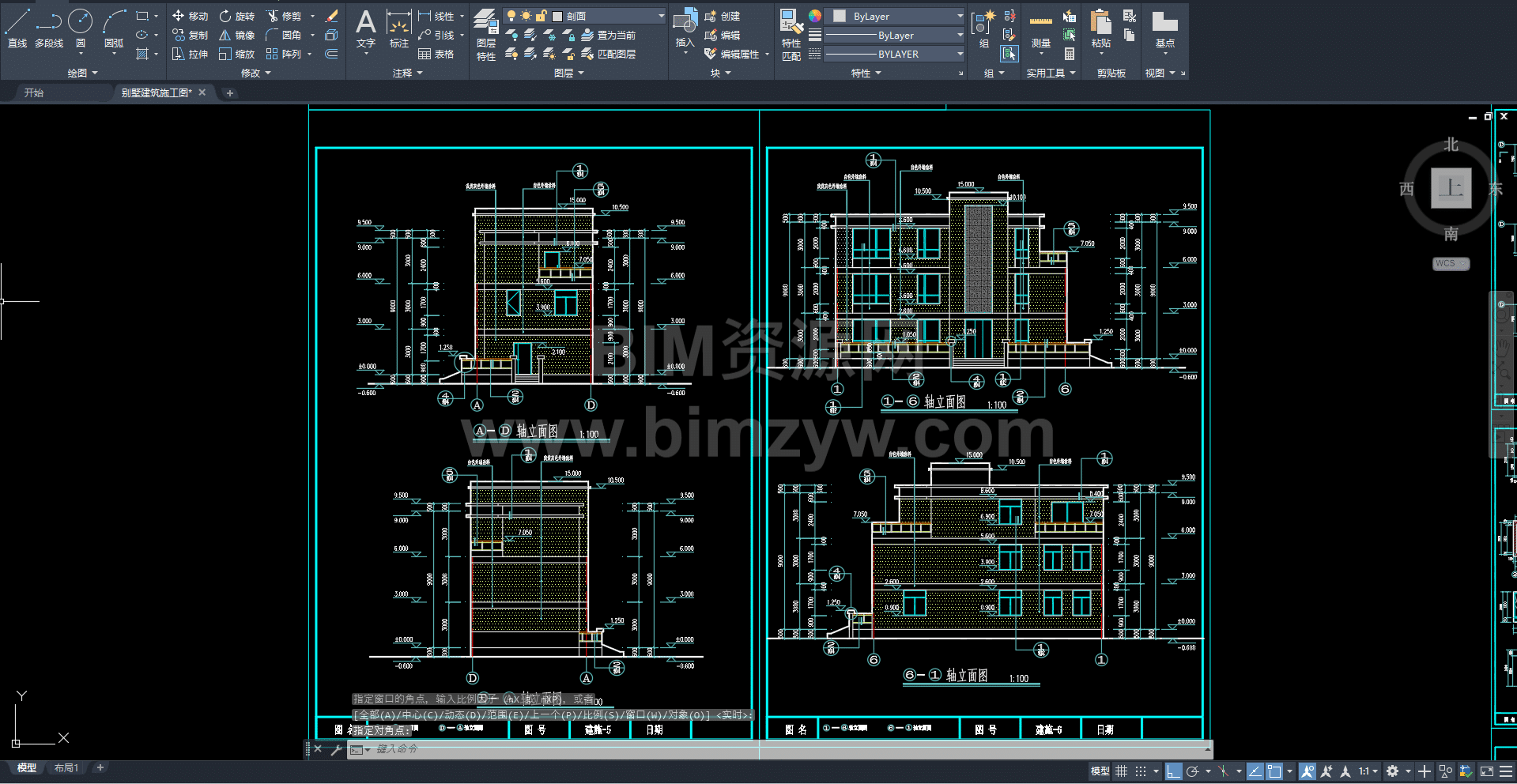Toggle object snap in status bar
The height and width of the screenshot is (784, 1517).
coord(1274,771)
